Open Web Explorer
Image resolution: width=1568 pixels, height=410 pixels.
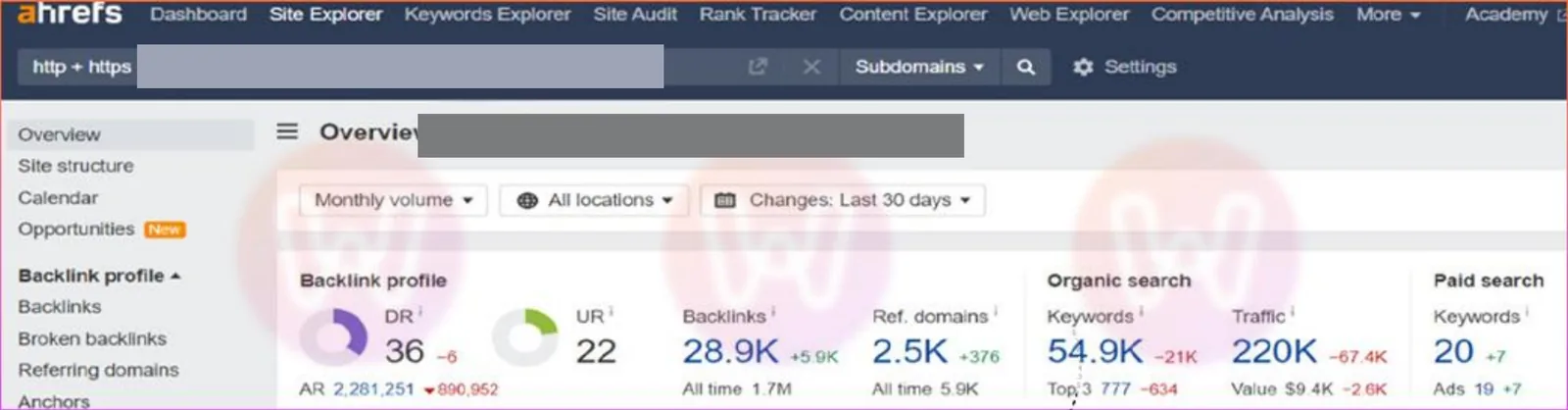[1069, 15]
